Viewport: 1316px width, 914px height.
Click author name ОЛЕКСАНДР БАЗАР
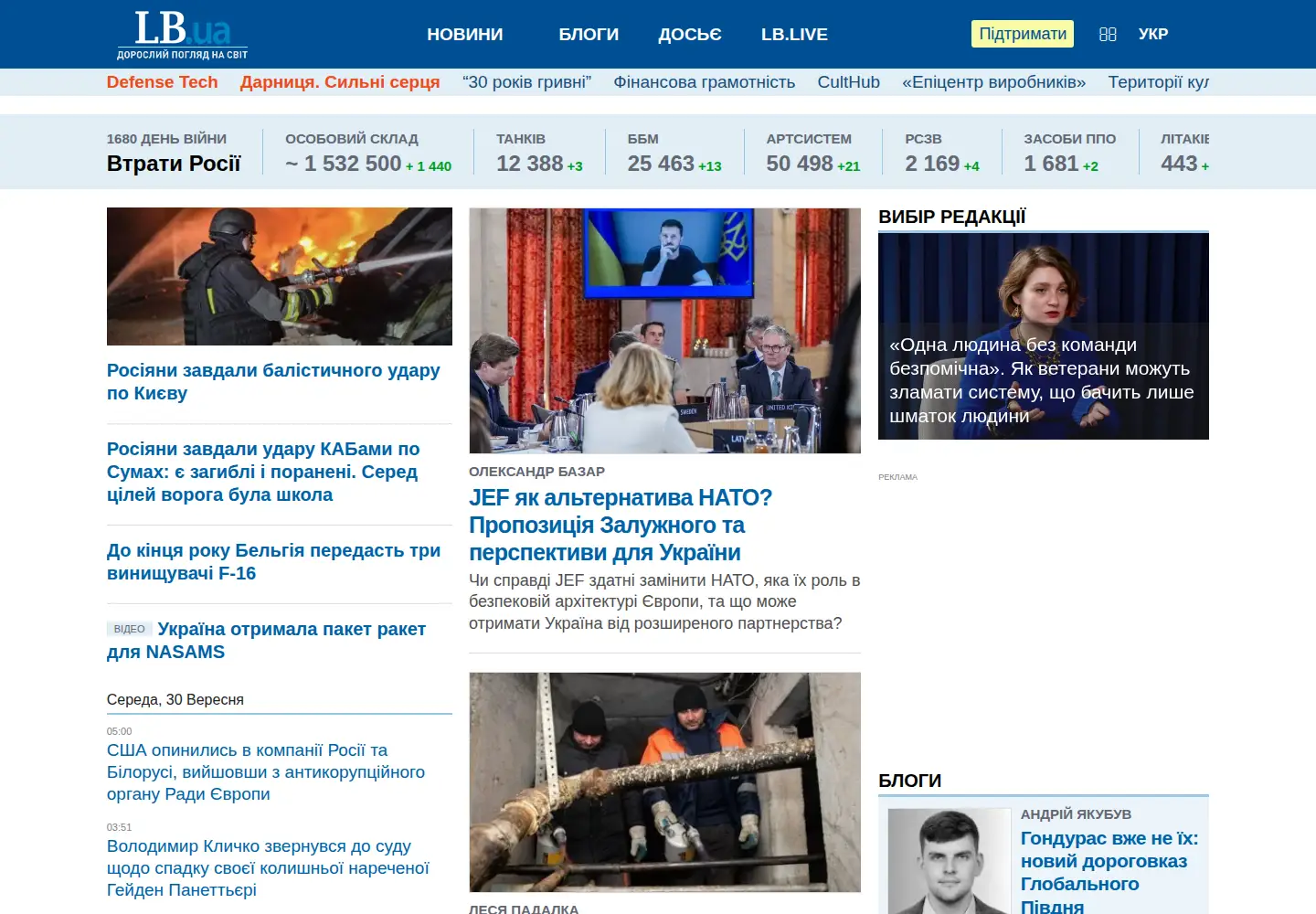coord(537,472)
